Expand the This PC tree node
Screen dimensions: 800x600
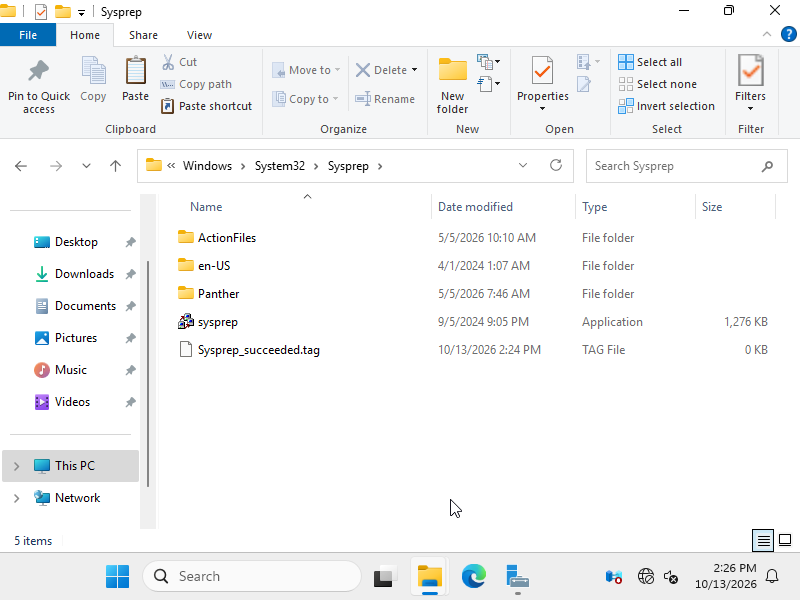16,466
